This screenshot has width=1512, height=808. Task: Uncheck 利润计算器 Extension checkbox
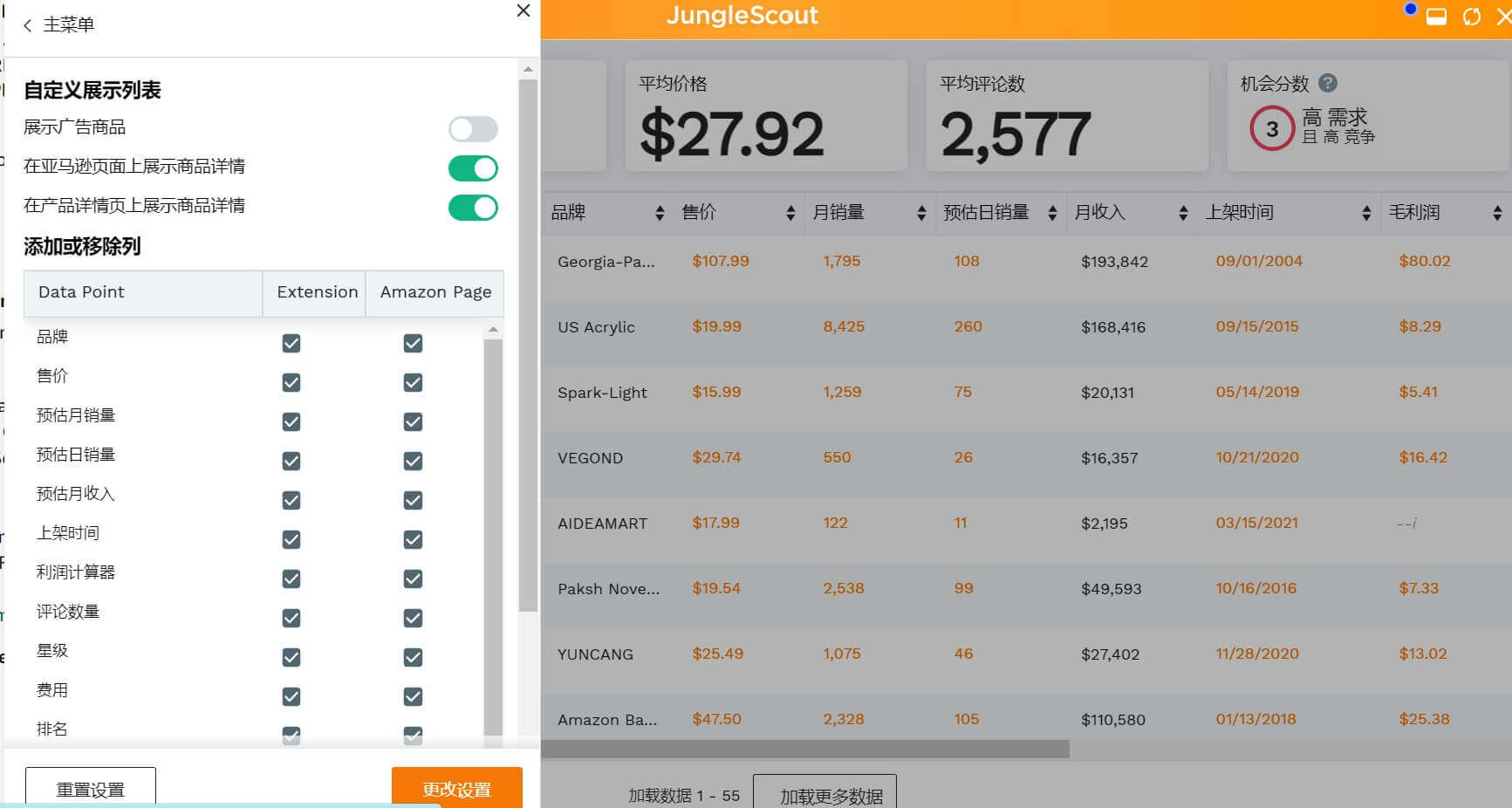point(291,579)
